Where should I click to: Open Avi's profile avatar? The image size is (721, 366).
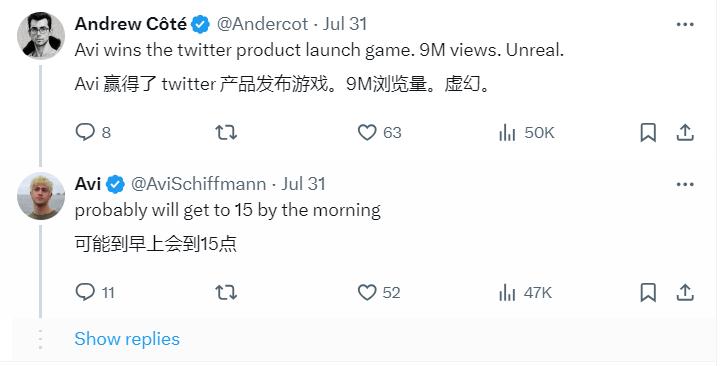pyautogui.click(x=41, y=196)
